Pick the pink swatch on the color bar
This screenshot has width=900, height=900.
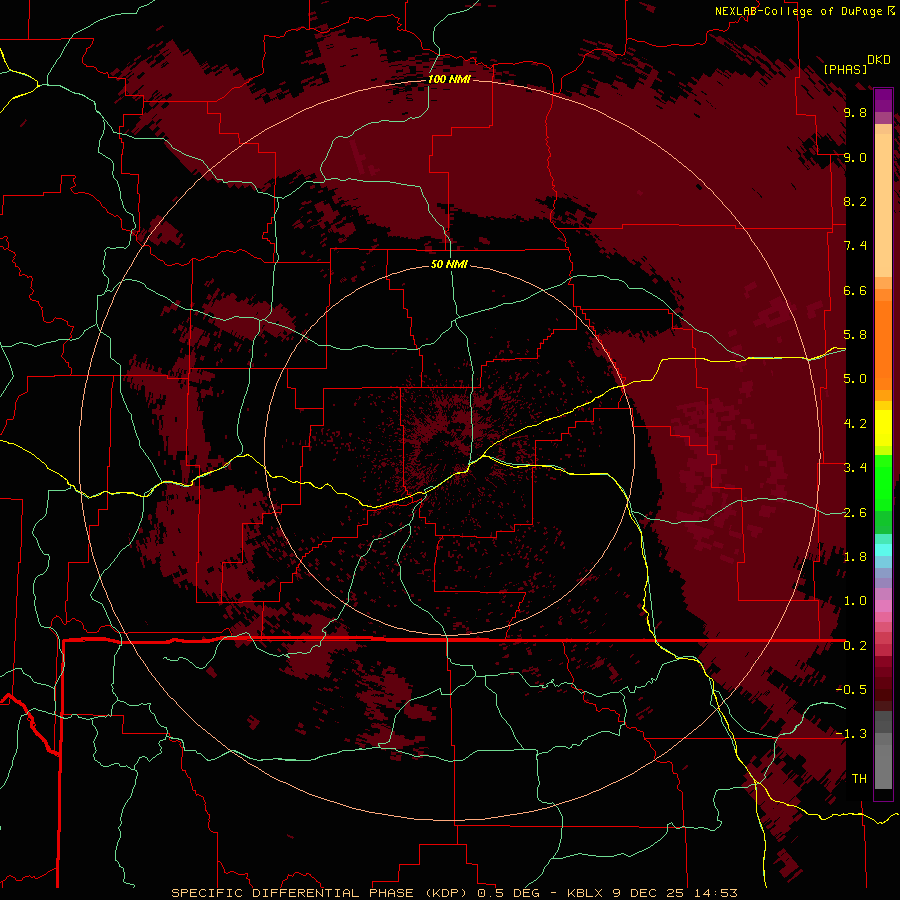pos(883,606)
